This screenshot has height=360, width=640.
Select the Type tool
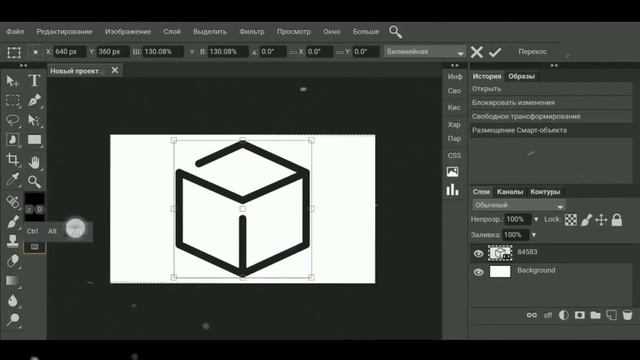tap(34, 80)
